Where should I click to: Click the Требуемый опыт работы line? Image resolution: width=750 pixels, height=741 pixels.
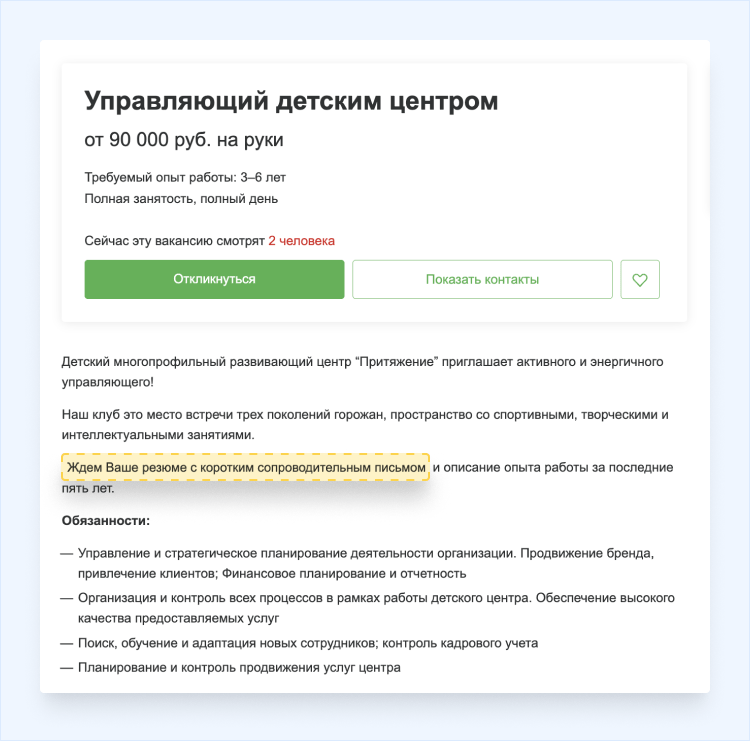coord(186,177)
